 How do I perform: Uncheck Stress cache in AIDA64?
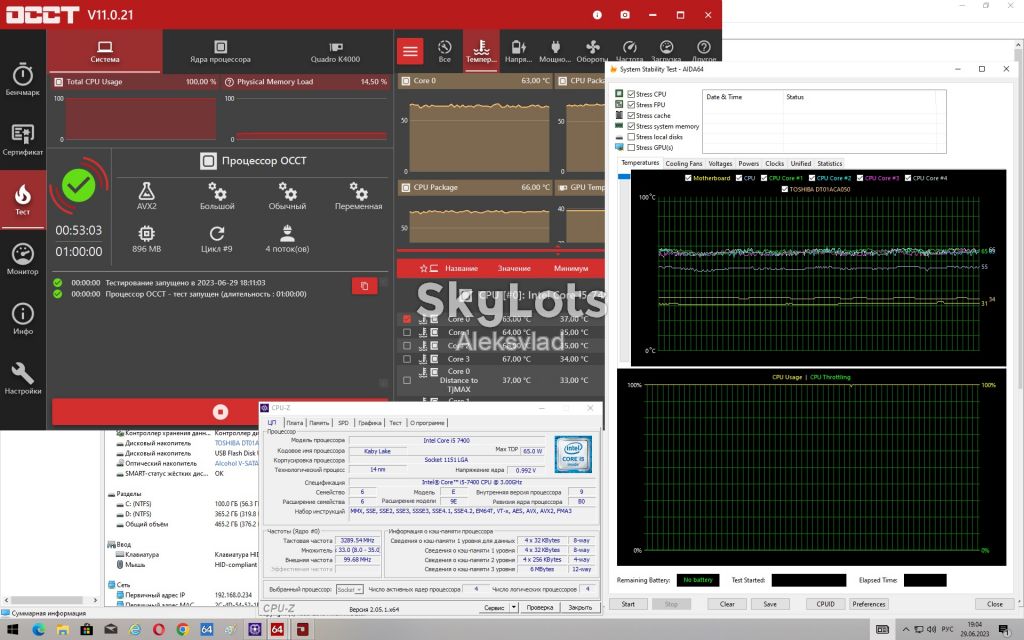(631, 116)
